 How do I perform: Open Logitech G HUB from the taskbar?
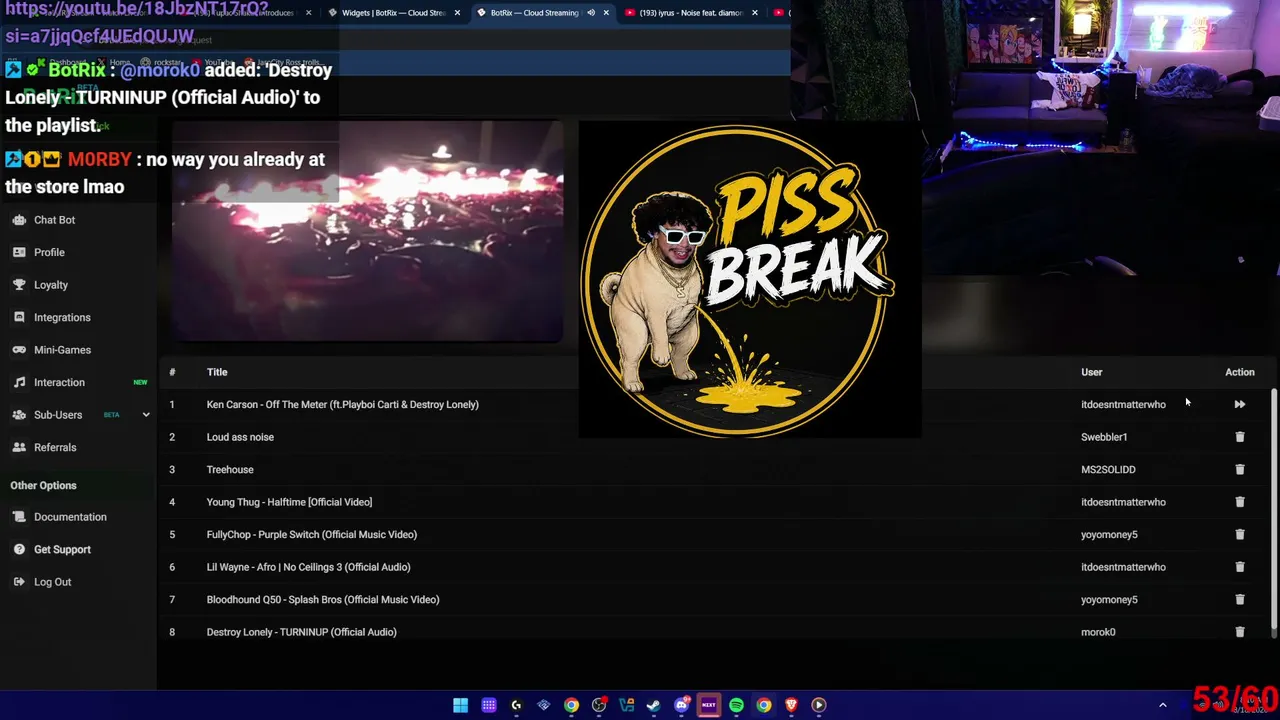pyautogui.click(x=516, y=705)
